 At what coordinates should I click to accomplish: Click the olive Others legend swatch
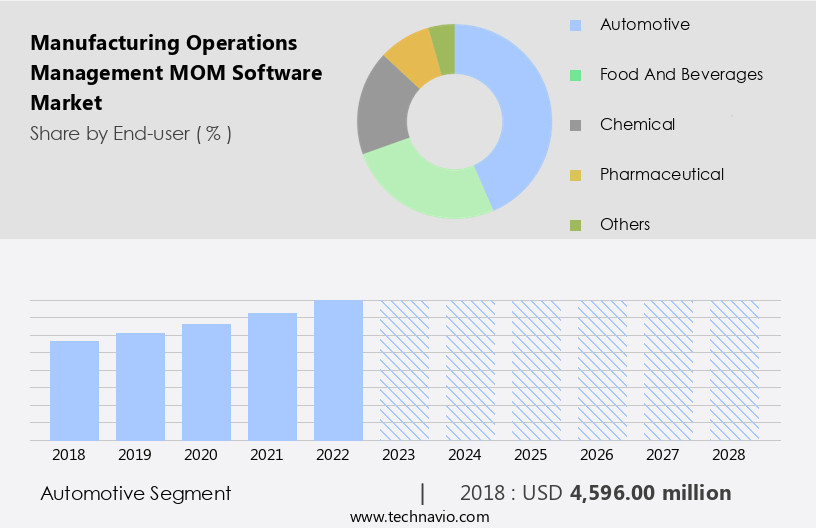click(x=575, y=225)
